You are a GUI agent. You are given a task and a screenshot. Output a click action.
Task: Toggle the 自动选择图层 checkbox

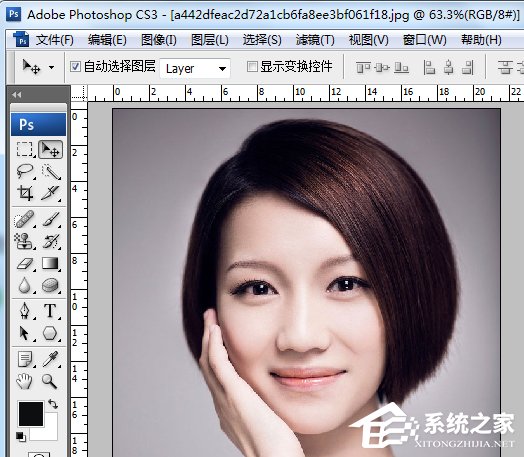pyautogui.click(x=75, y=66)
